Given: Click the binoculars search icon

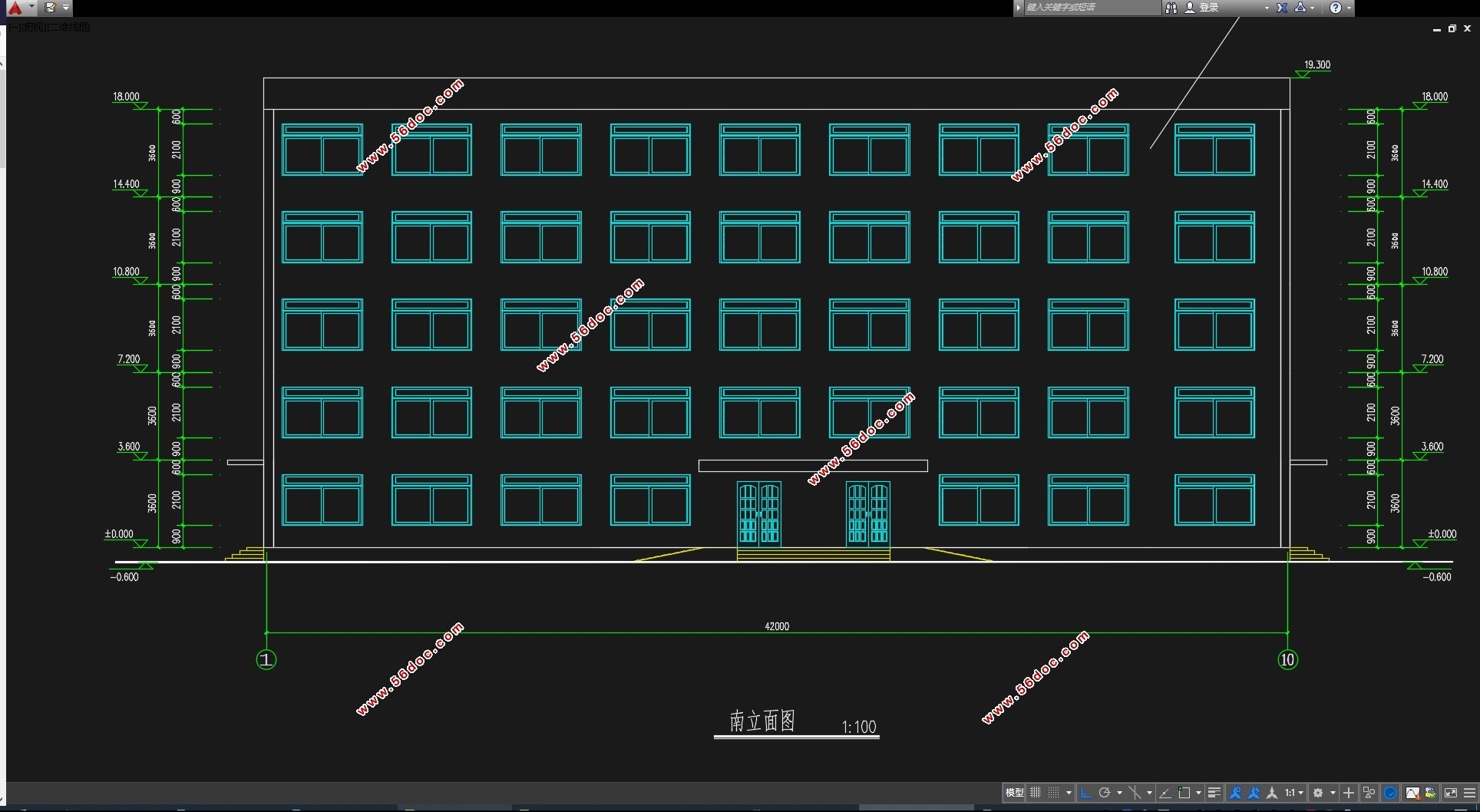Looking at the screenshot, I should (x=1171, y=8).
